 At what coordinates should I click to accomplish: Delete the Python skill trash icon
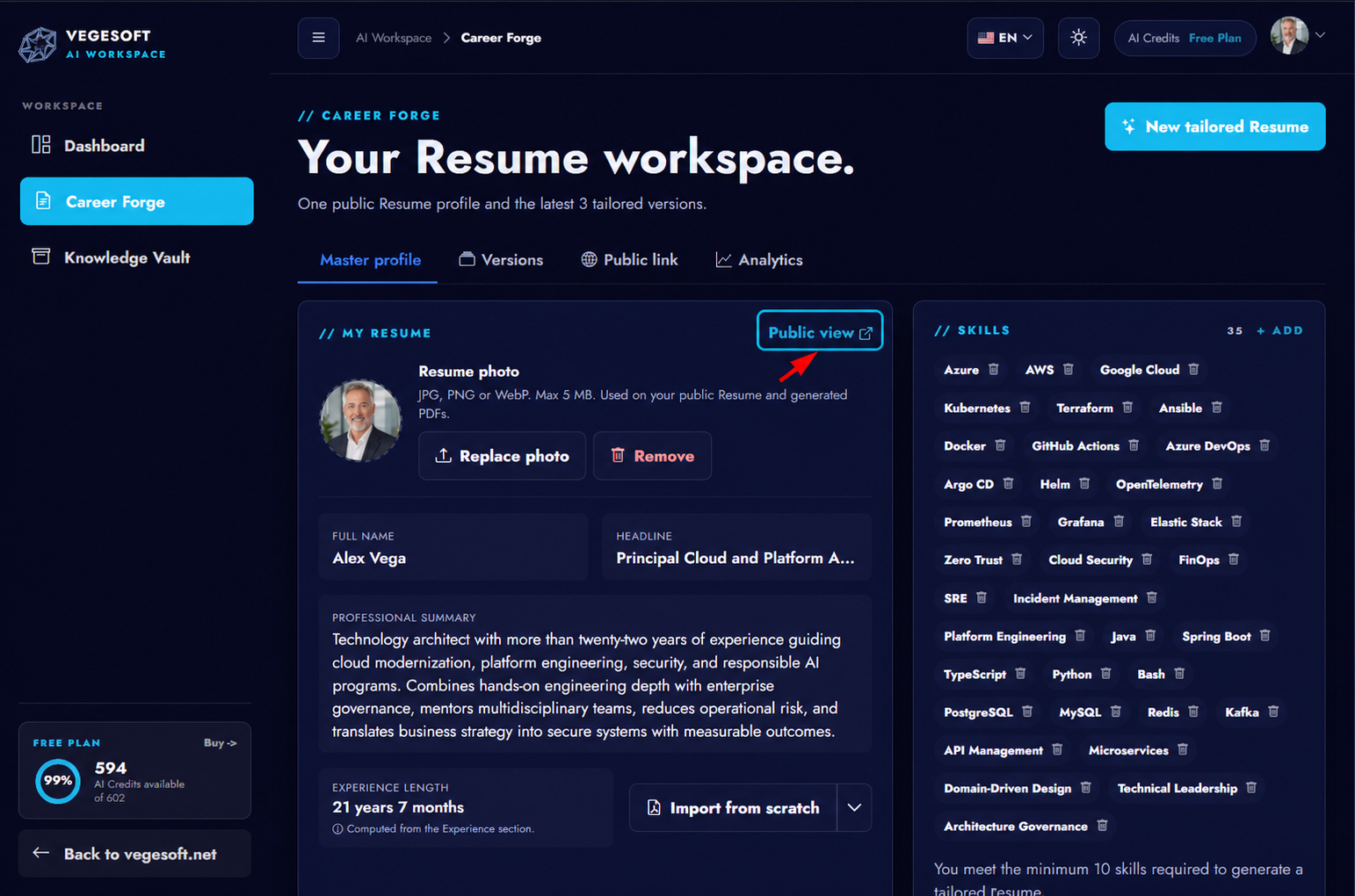1106,674
